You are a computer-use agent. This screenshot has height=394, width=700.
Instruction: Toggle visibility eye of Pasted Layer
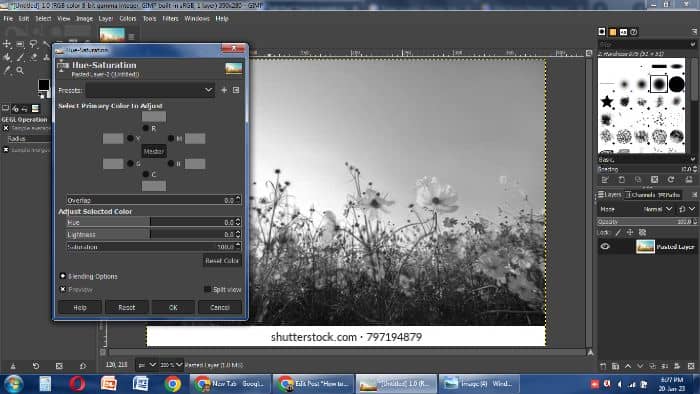pos(605,246)
